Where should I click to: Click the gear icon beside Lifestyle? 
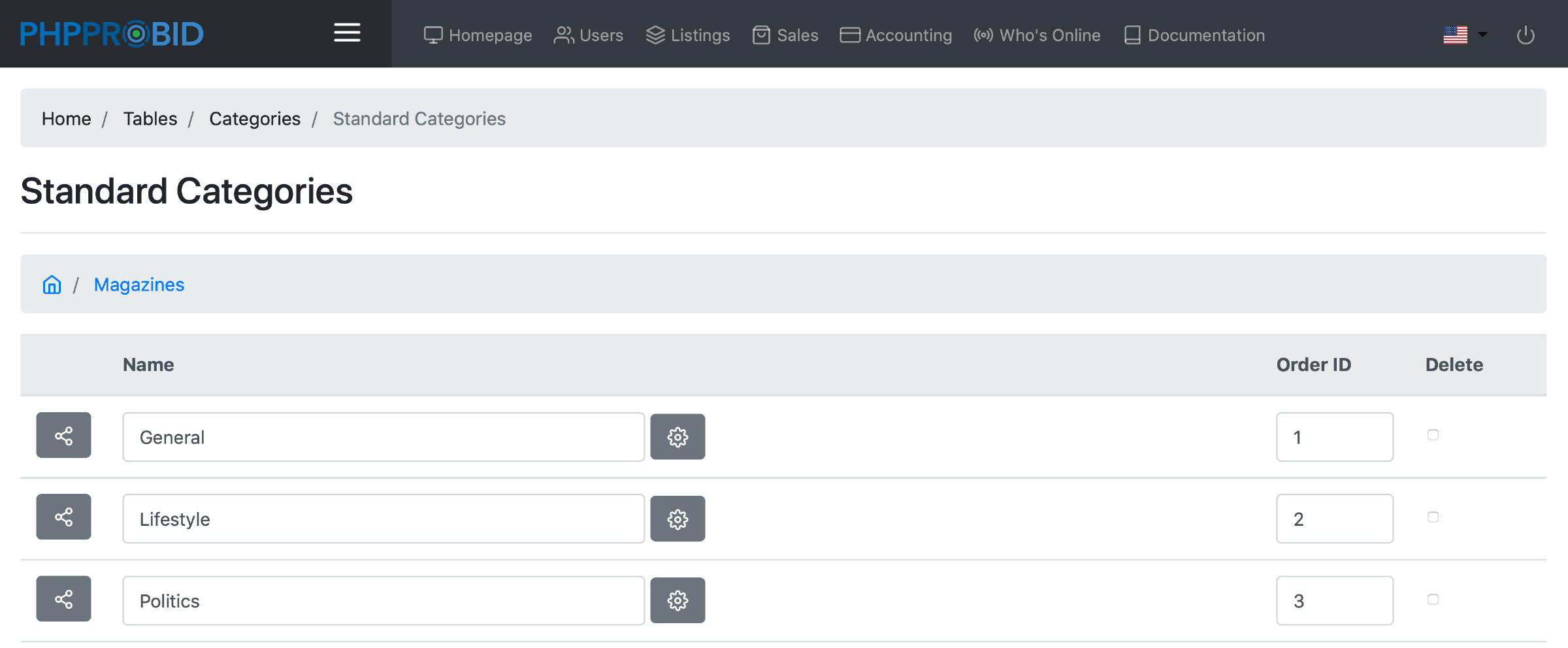678,519
